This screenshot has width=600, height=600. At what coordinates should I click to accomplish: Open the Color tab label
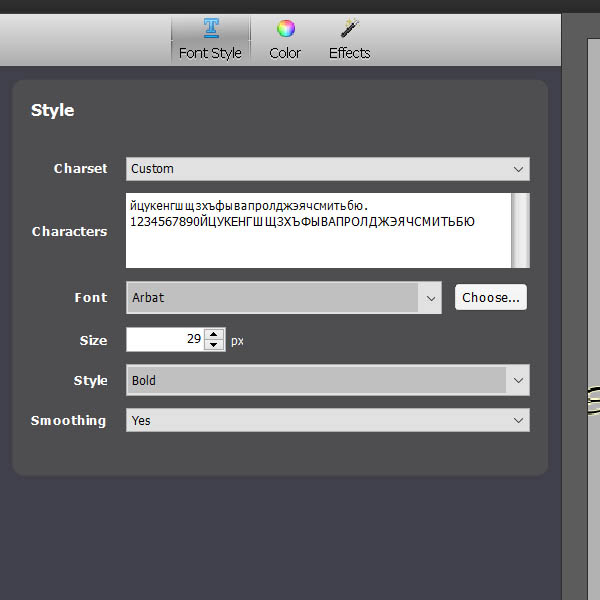coord(285,53)
